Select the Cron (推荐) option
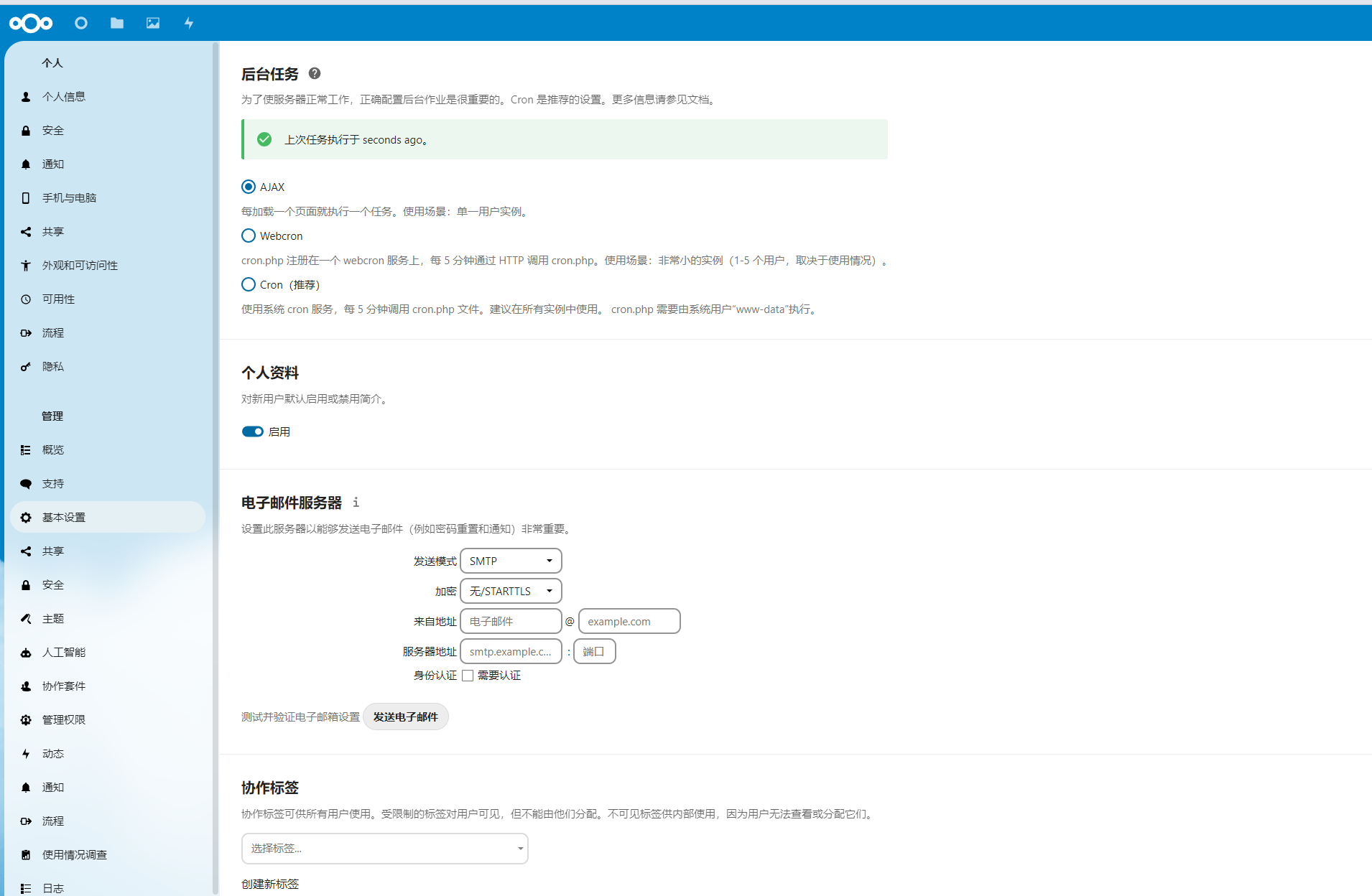 pos(249,284)
